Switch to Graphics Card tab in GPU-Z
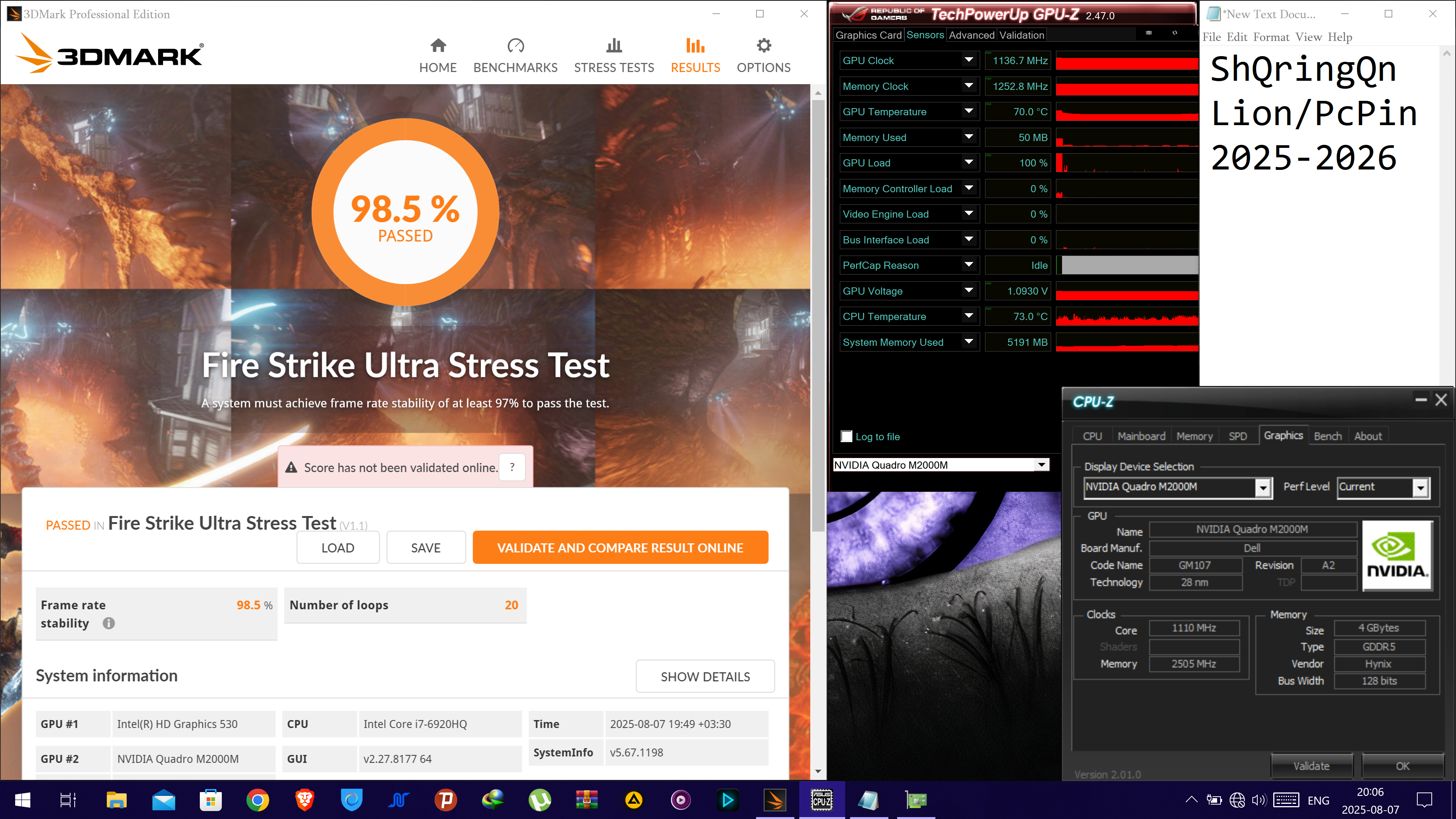The image size is (1456, 819). point(868,35)
